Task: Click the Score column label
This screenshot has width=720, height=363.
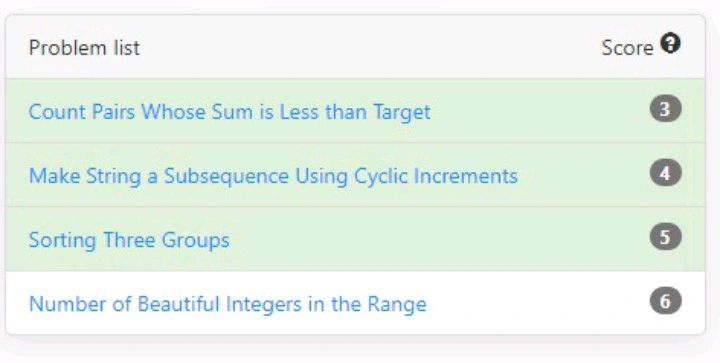Action: [627, 48]
